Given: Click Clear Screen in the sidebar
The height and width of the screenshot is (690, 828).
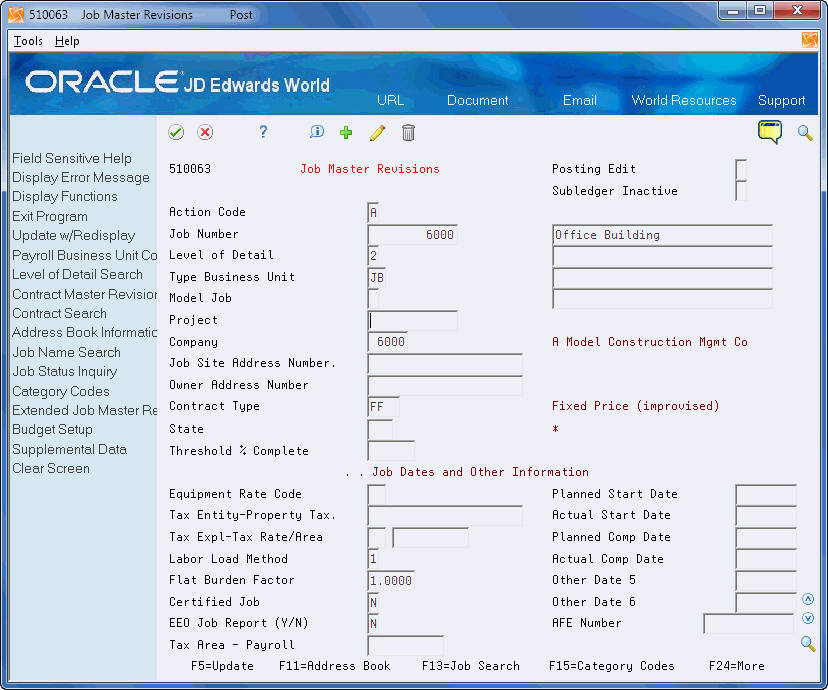Looking at the screenshot, I should pos(50,468).
